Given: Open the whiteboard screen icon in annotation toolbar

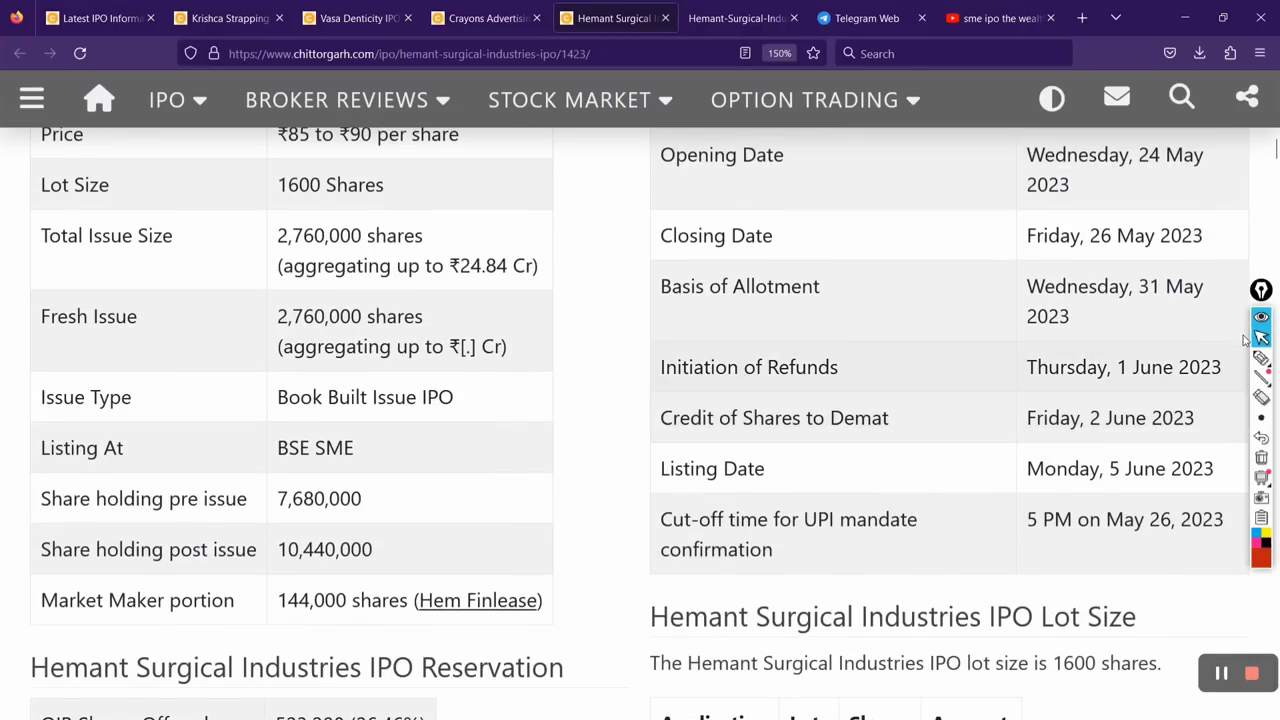Looking at the screenshot, I should pos(1261,478).
